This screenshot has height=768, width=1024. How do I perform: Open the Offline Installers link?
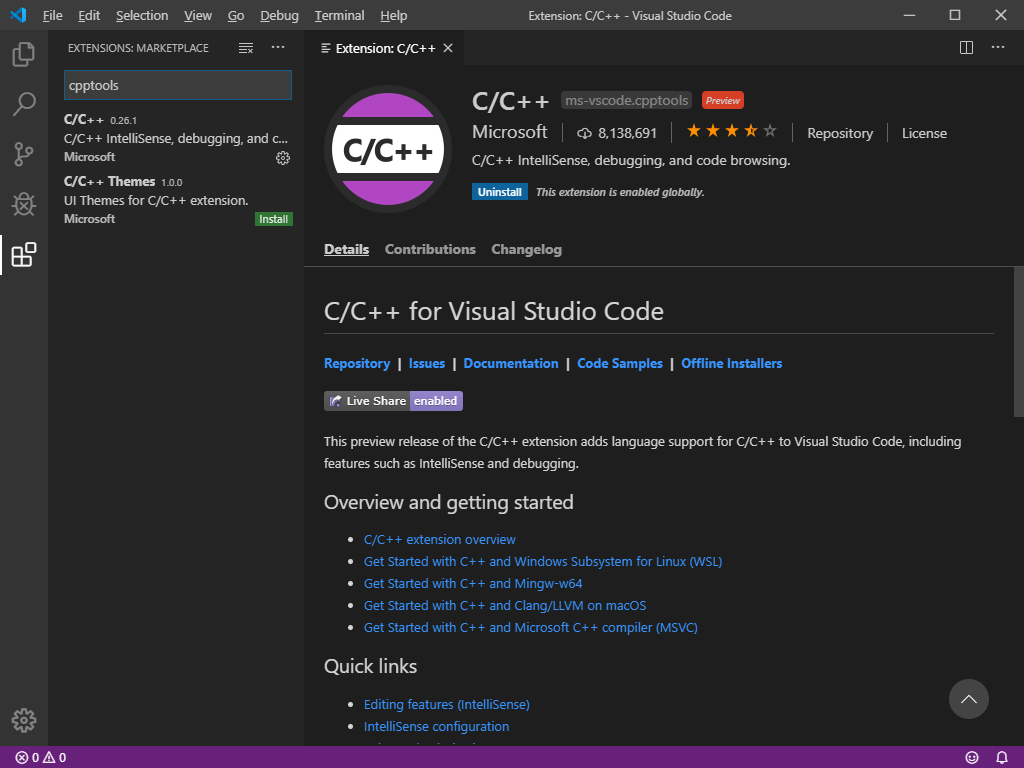point(731,364)
